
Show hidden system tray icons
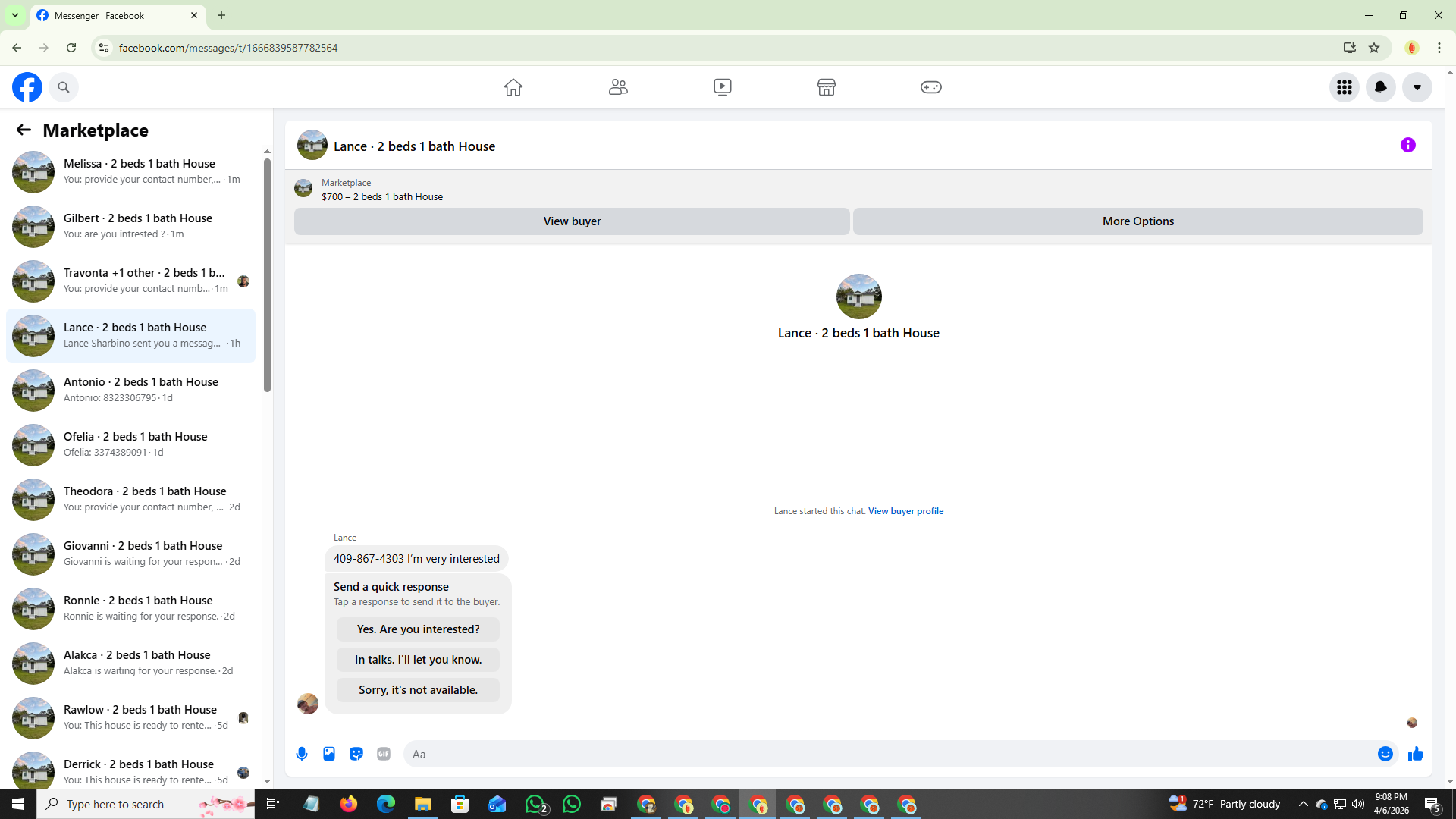pos(1304,804)
